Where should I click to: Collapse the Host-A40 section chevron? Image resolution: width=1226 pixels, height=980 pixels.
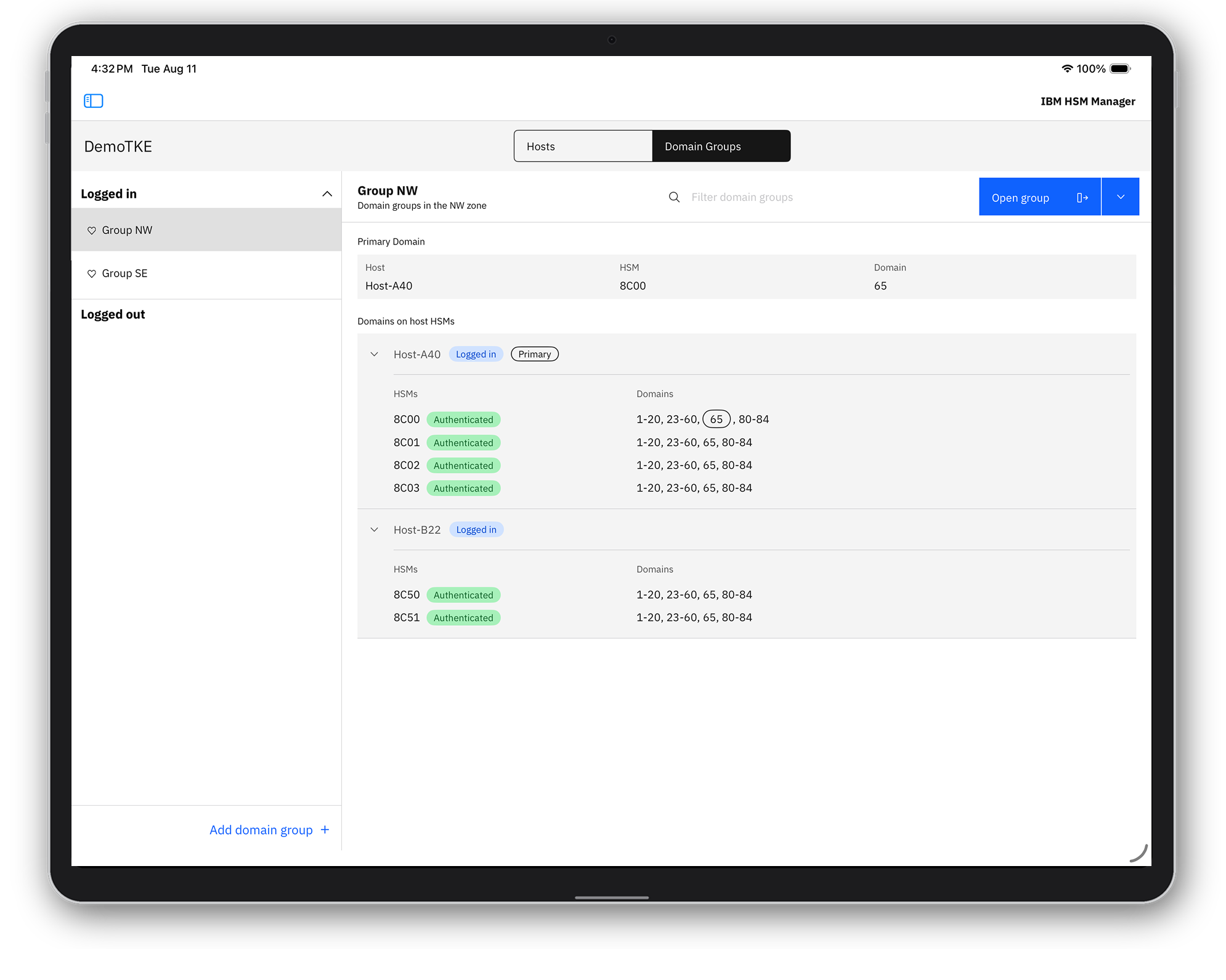point(374,354)
